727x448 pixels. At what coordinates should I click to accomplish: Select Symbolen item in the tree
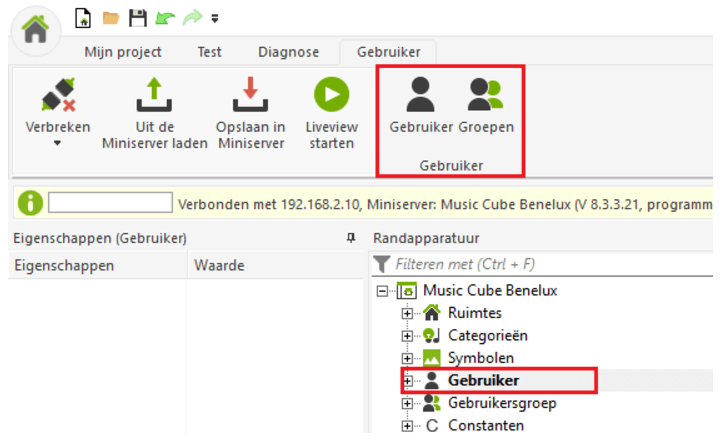pos(482,358)
